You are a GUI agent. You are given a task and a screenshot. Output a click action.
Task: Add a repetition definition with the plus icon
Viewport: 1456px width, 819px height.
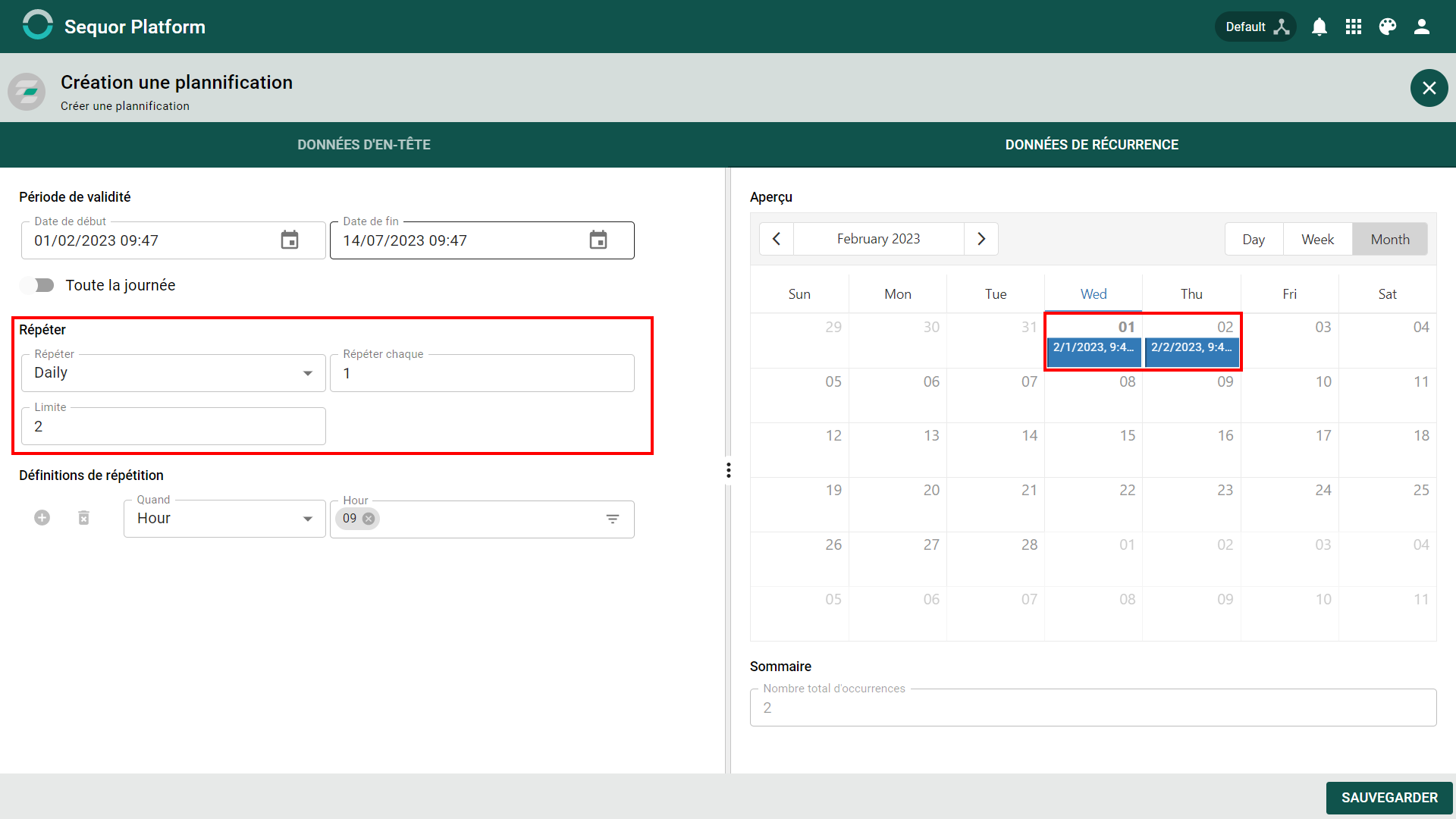pos(42,518)
